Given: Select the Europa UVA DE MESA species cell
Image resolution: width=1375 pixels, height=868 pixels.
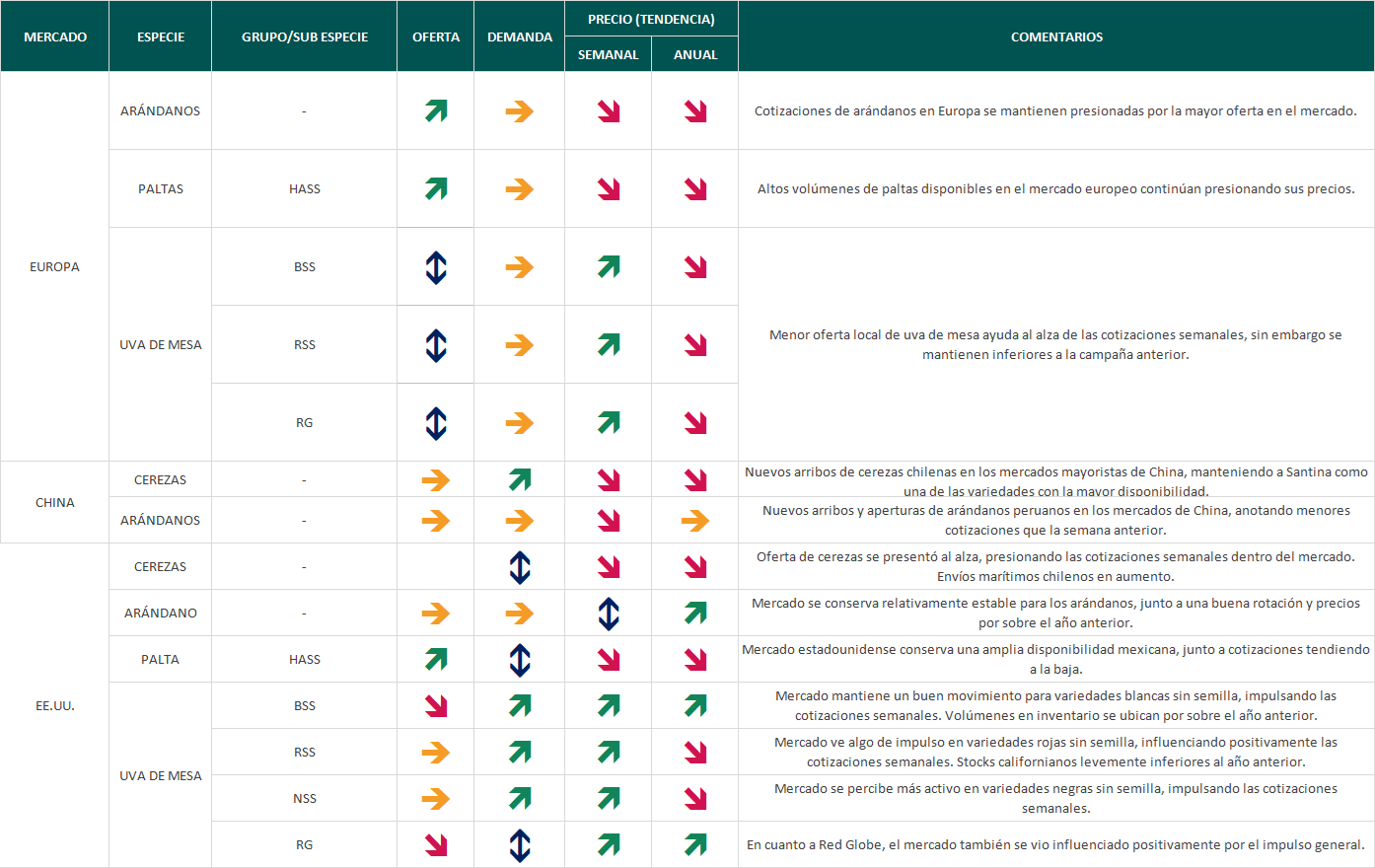Looking at the screenshot, I should point(161,344).
